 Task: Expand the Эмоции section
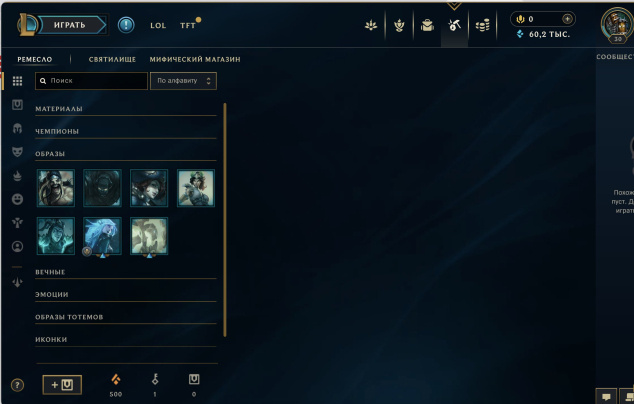(126, 295)
